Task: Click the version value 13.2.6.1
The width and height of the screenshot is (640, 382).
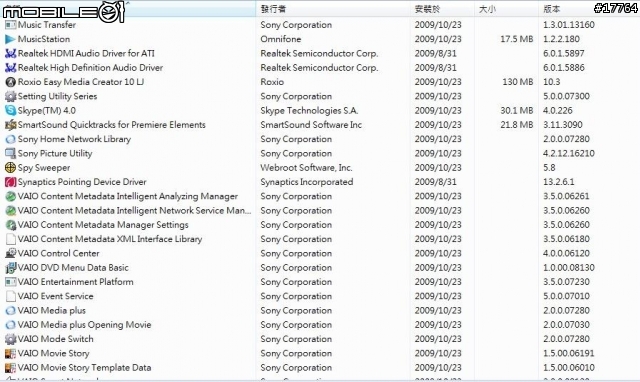Action: point(558,182)
